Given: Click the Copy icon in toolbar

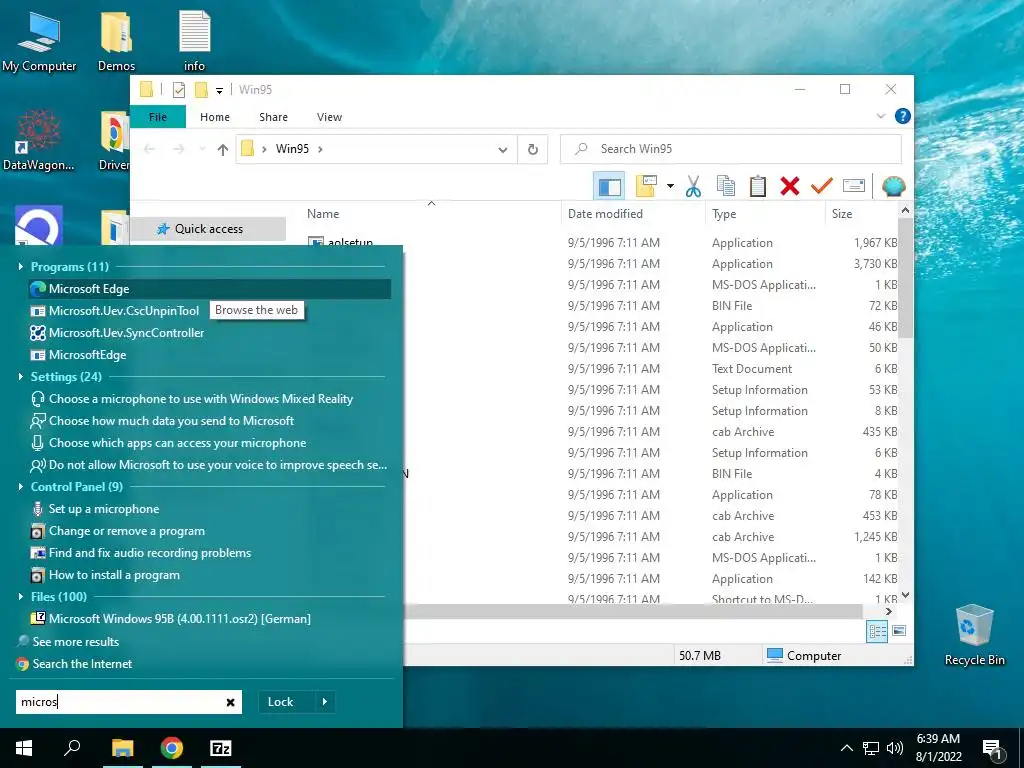Looking at the screenshot, I should click(x=726, y=186).
